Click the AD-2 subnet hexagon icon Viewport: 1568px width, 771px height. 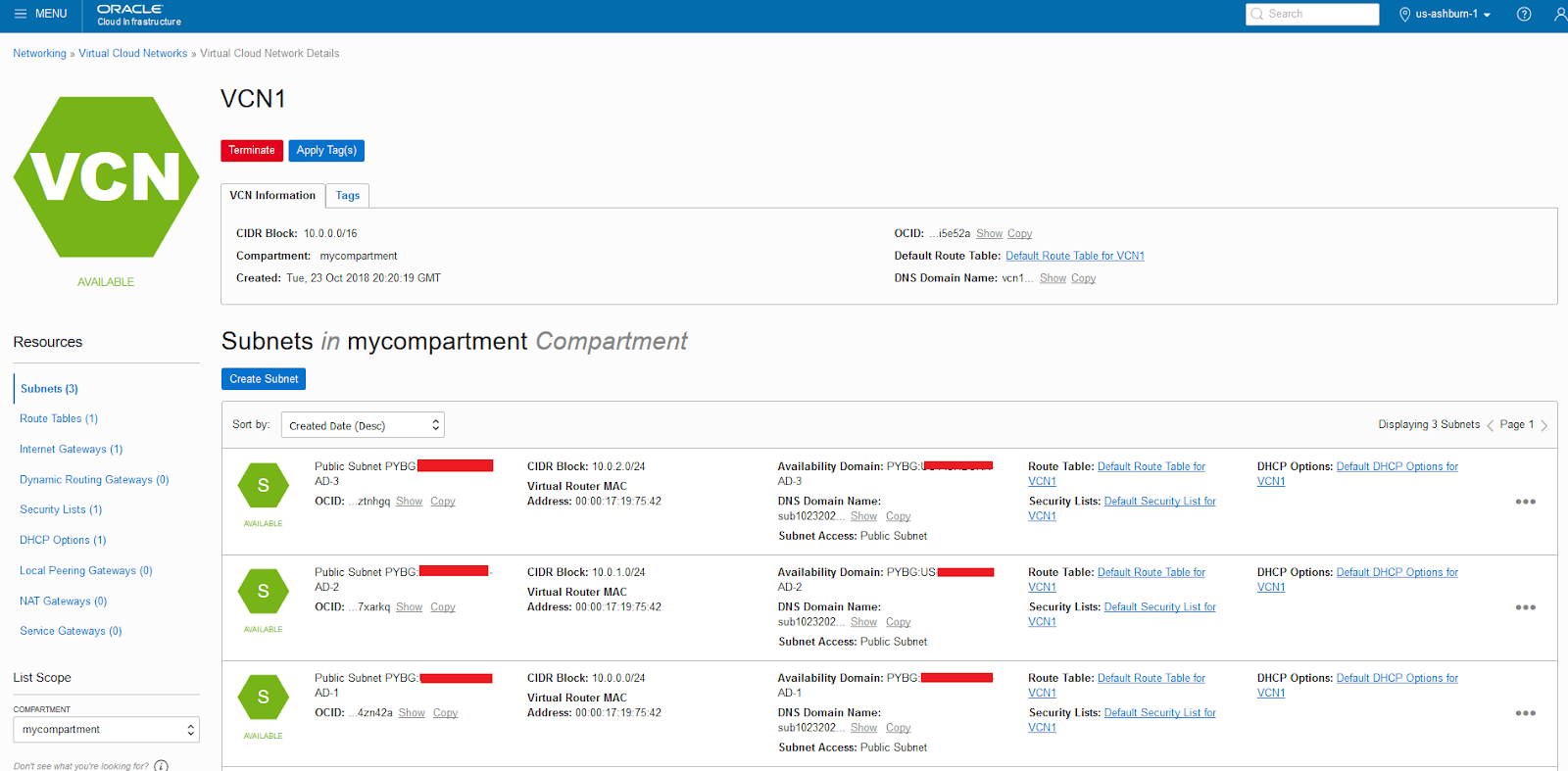click(263, 591)
